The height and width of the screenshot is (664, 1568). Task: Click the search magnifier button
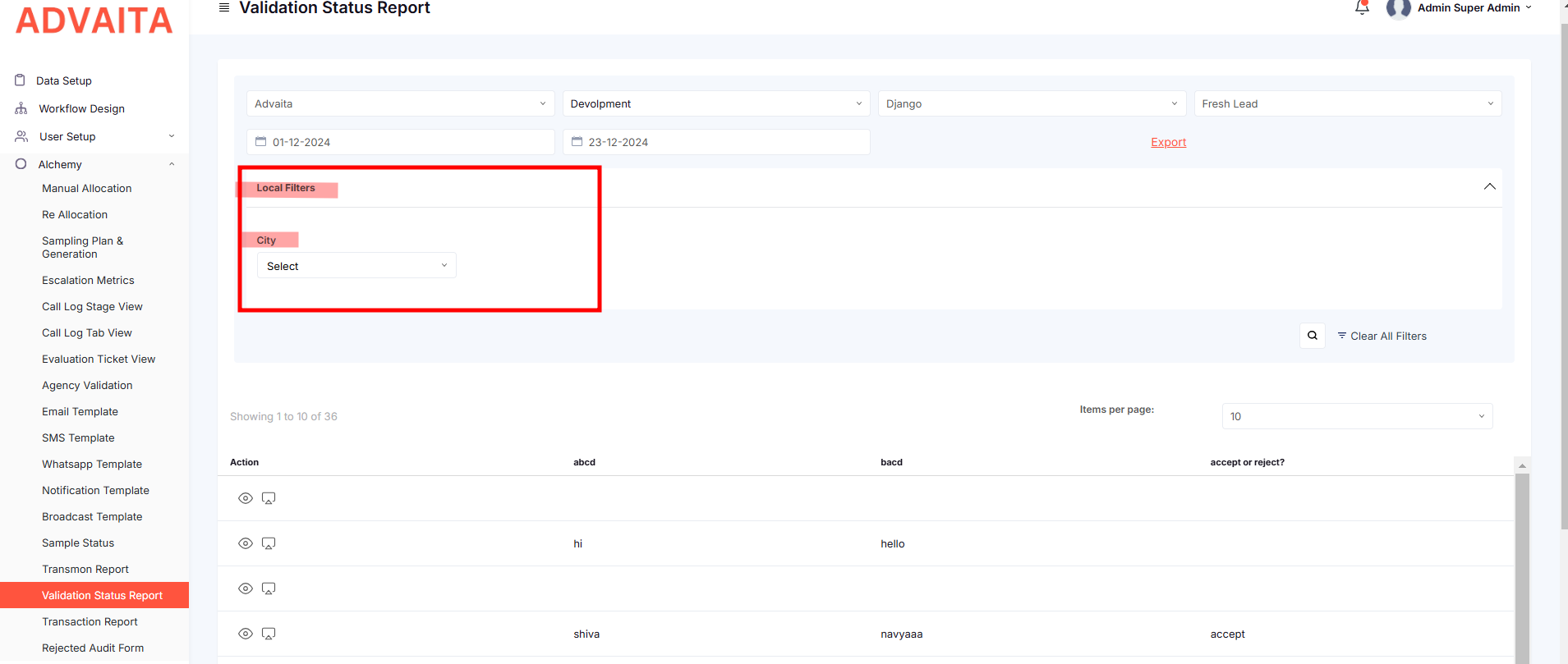coord(1312,336)
